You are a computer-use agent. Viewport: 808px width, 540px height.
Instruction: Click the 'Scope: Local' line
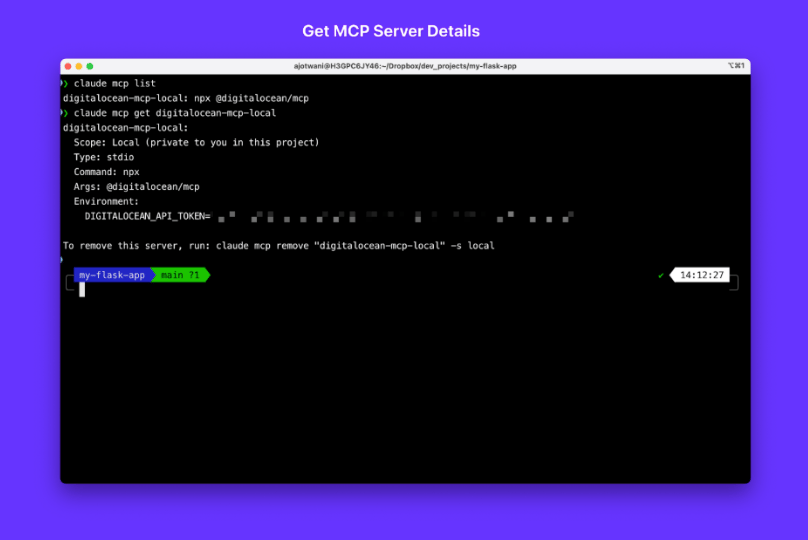pos(196,143)
